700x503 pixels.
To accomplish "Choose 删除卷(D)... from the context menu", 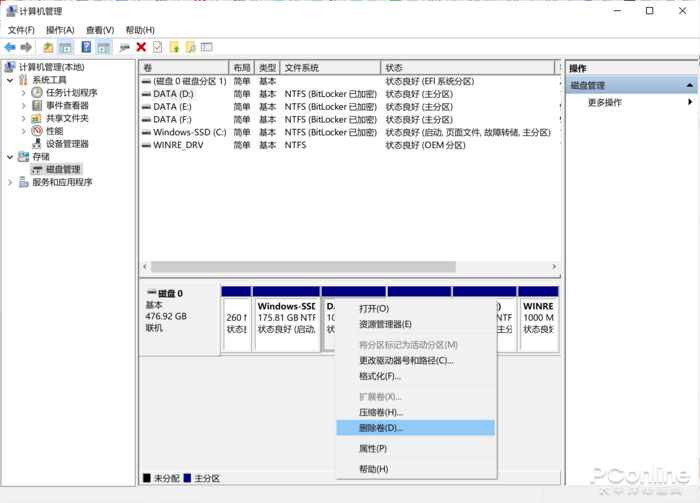I will (416, 428).
